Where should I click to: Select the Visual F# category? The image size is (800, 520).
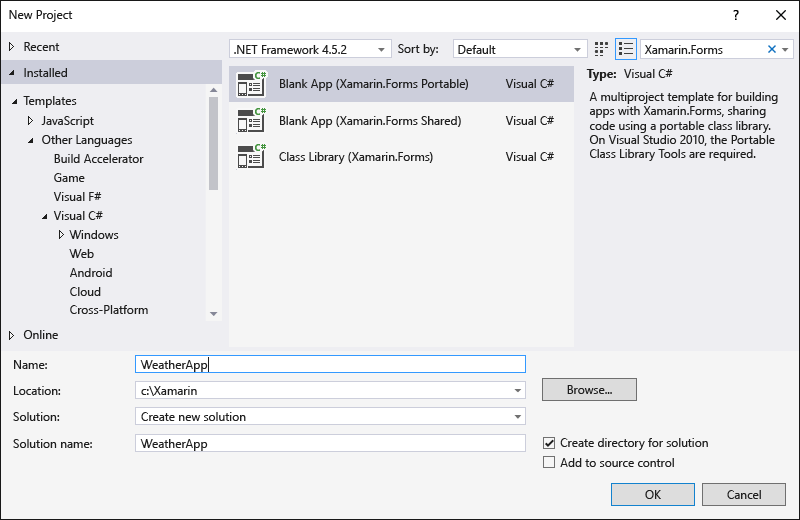[x=77, y=197]
